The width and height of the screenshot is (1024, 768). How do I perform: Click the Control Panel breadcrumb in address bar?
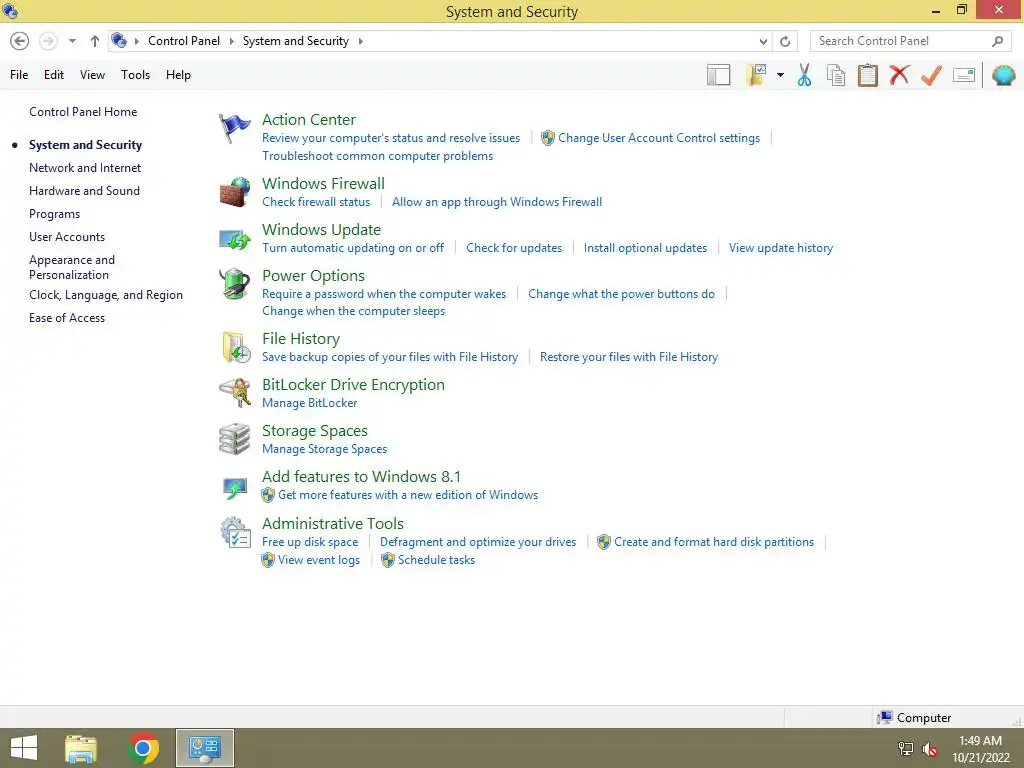(x=184, y=41)
